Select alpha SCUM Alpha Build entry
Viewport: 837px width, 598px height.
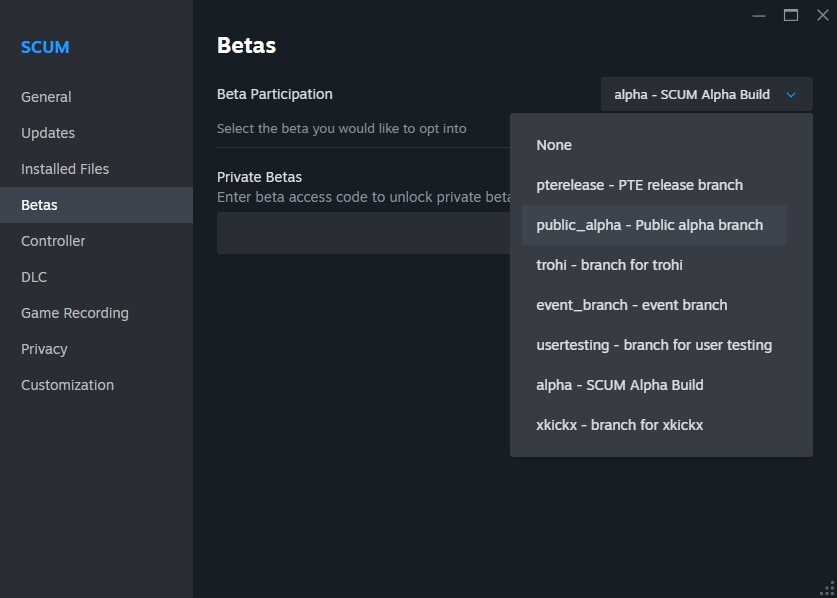tap(619, 385)
